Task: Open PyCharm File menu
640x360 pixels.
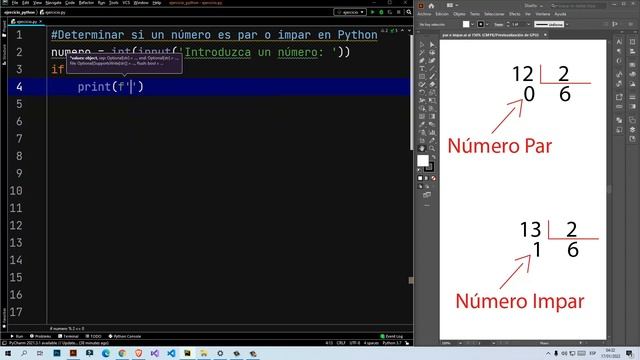Action: click(15, 3)
